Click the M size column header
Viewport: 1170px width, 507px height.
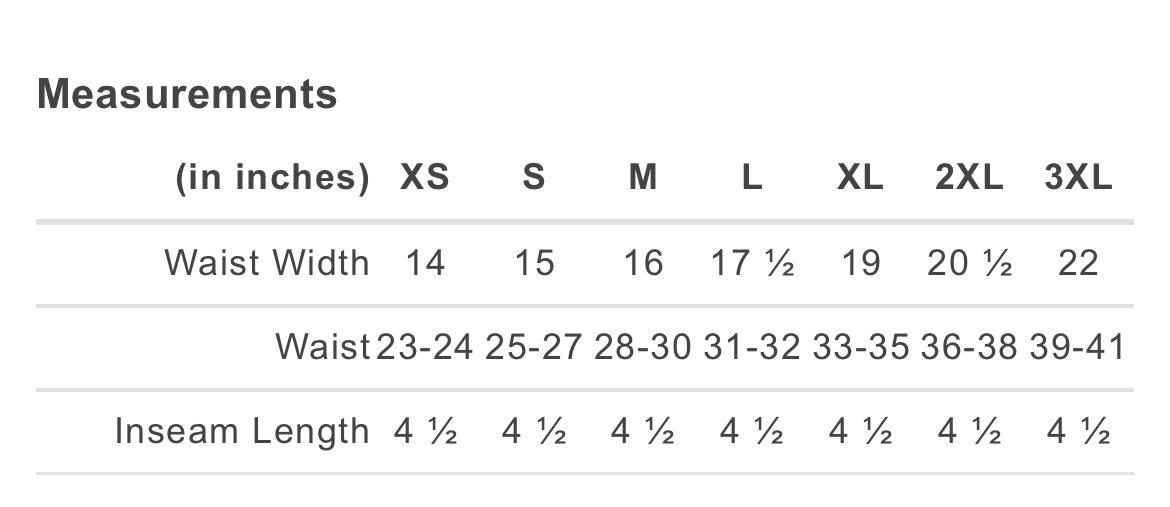(x=643, y=178)
